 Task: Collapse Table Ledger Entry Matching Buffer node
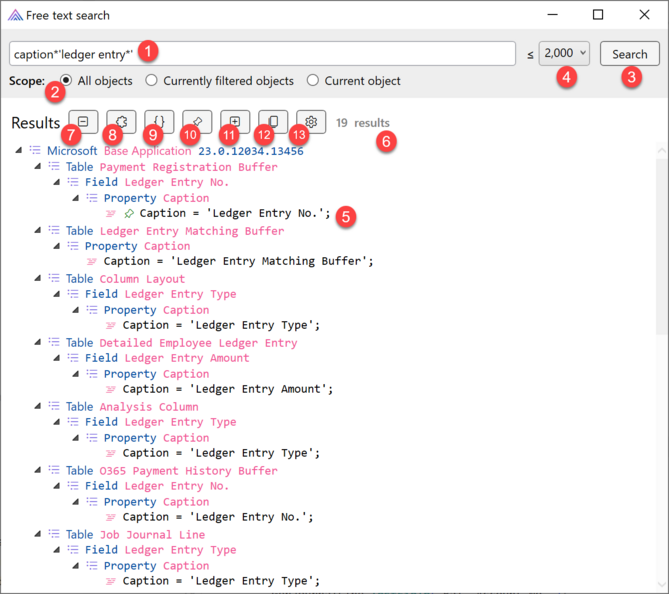click(x=38, y=230)
